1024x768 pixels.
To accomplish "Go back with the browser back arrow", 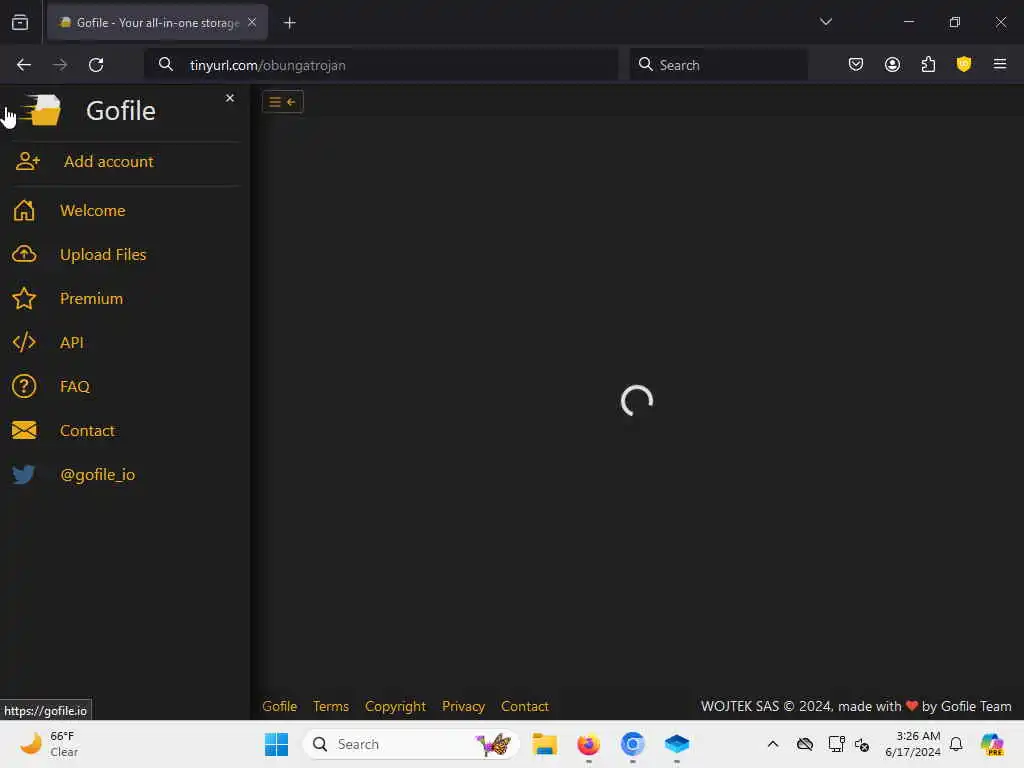I will pos(24,65).
